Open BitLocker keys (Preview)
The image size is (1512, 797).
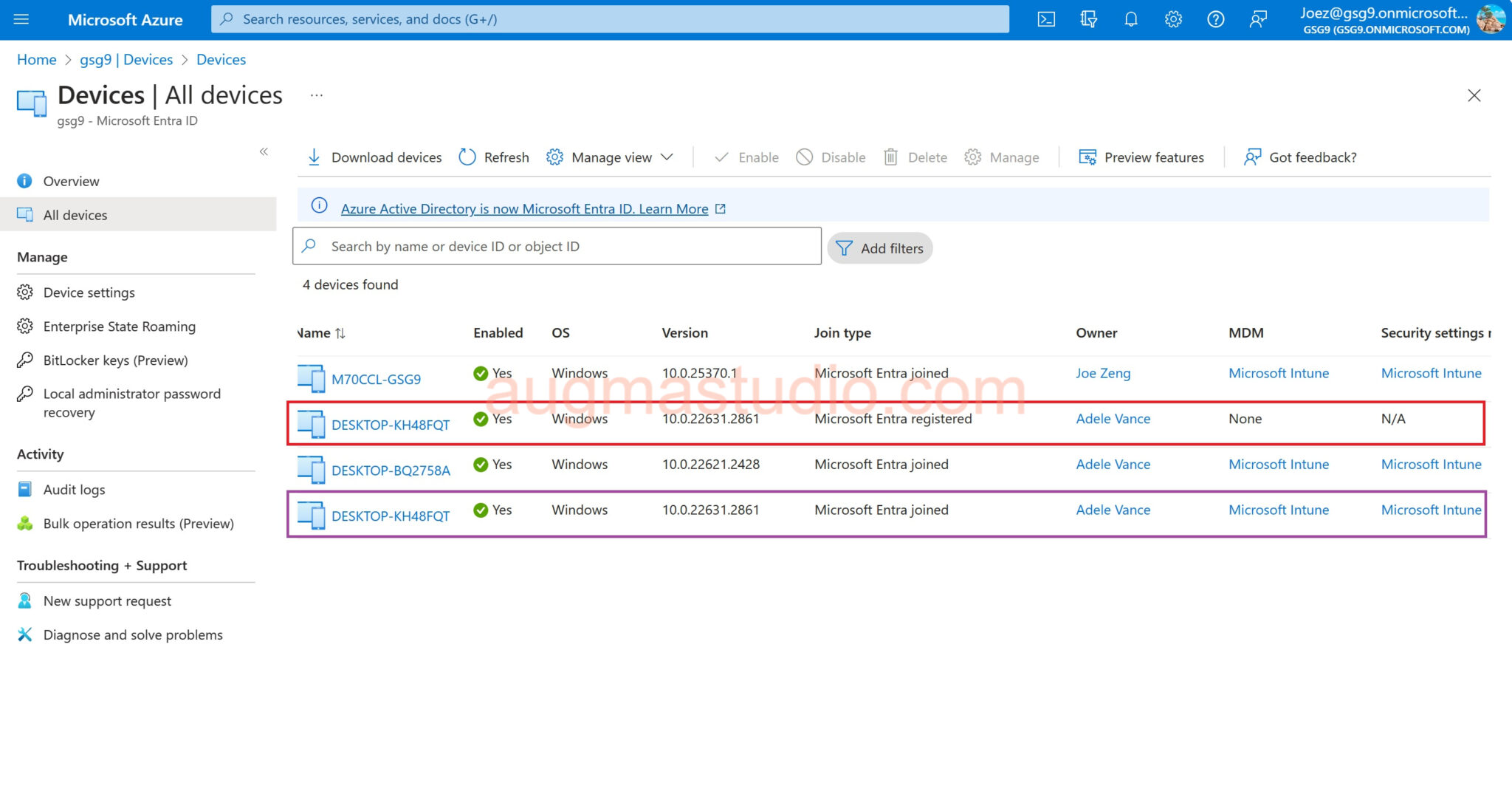point(115,360)
